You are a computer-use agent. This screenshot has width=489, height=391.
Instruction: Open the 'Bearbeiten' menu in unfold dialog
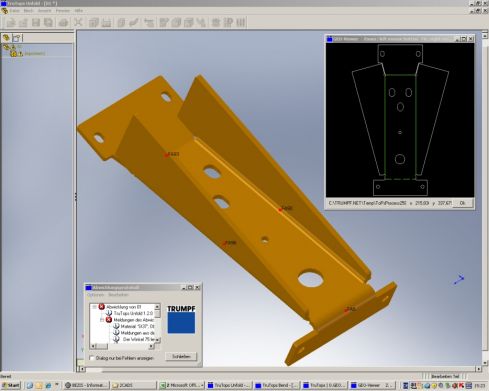tap(118, 295)
